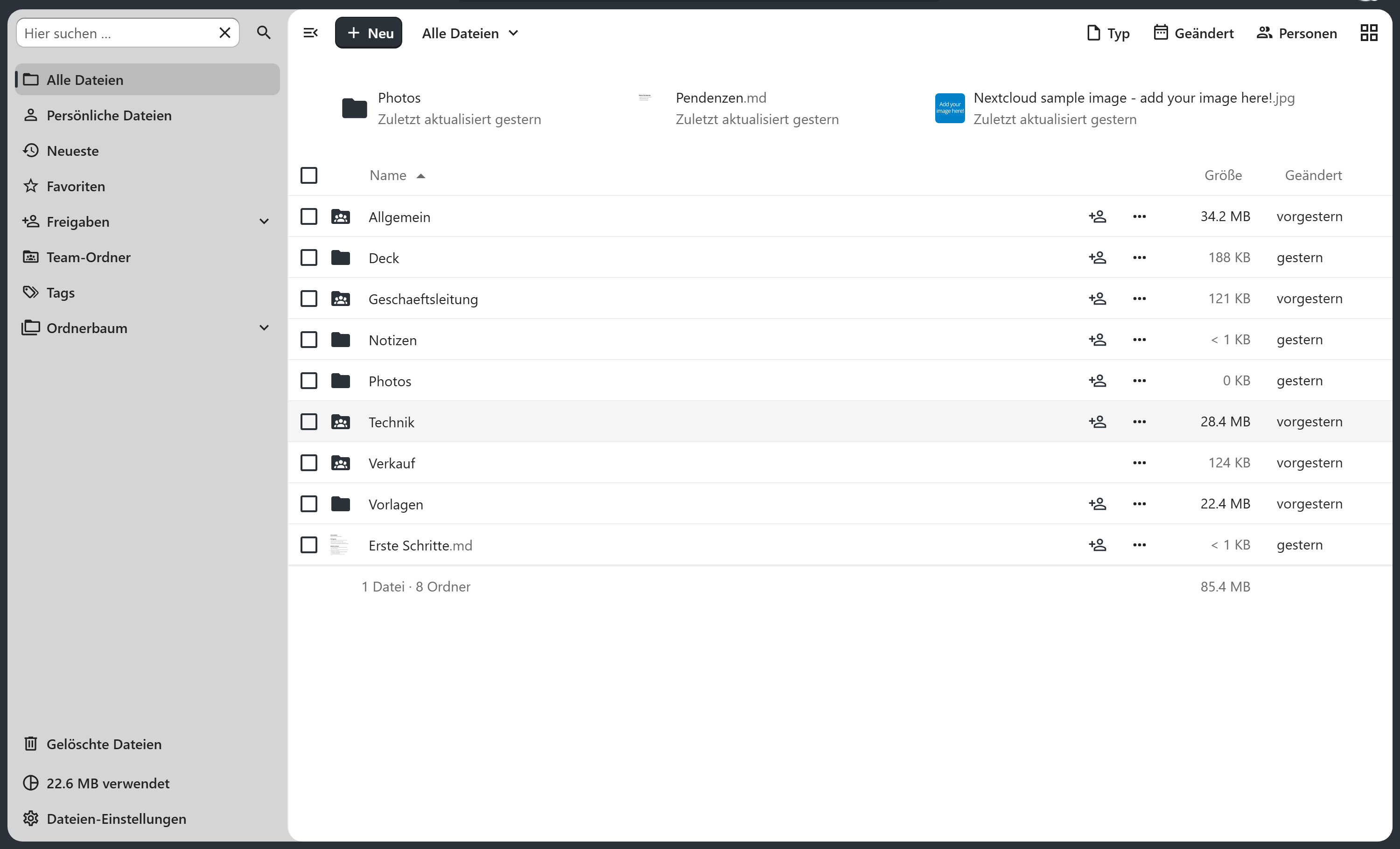This screenshot has height=849, width=1400.
Task: Open the Alle Dateien breadcrumb dropdown
Action: point(470,33)
